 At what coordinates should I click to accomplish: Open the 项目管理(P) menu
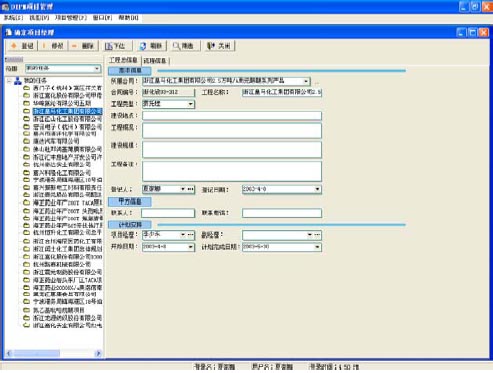(x=71, y=18)
